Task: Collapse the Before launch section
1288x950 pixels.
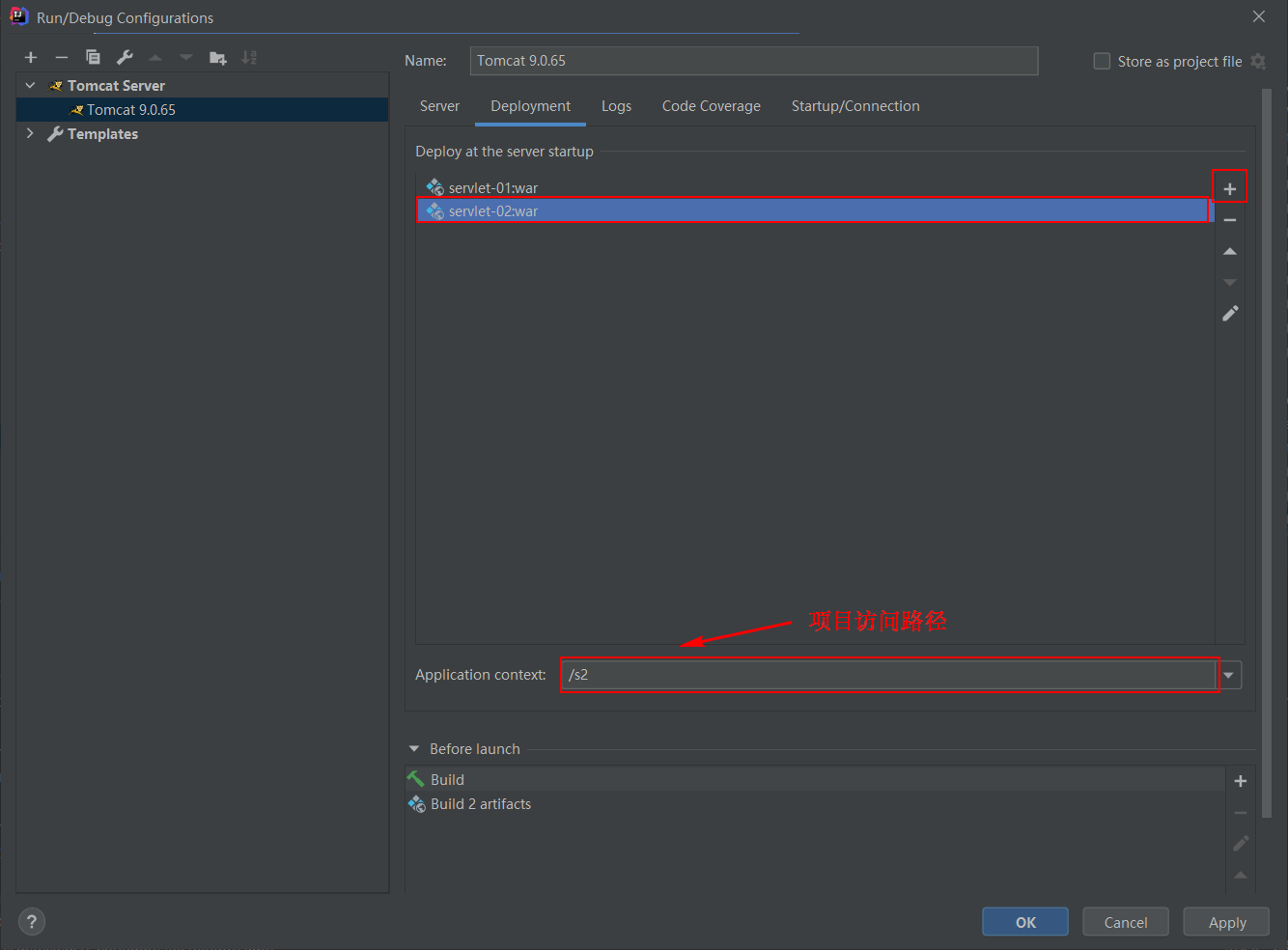Action: 414,749
